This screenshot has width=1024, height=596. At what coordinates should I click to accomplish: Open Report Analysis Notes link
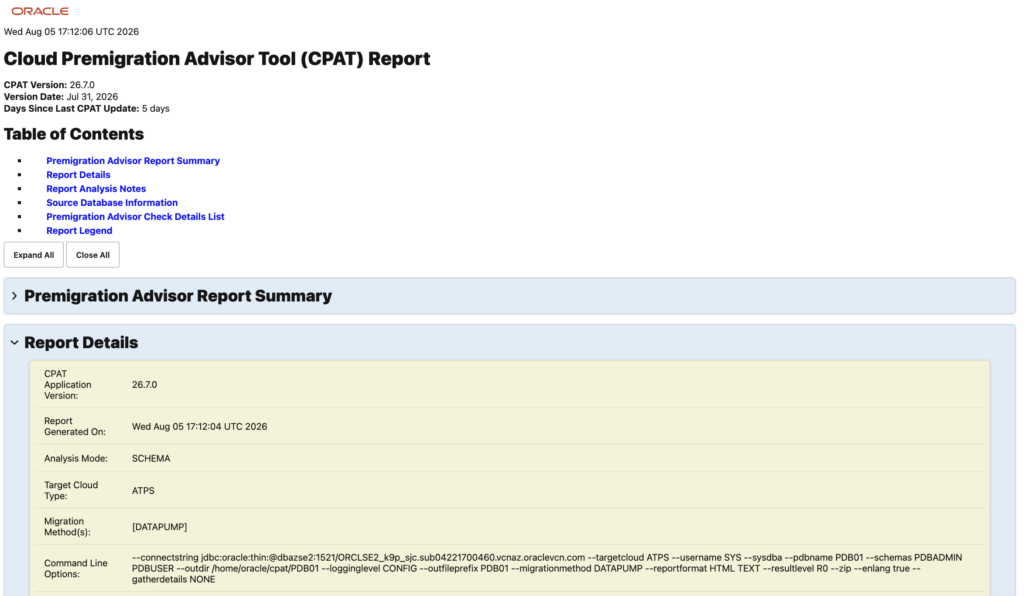(x=96, y=189)
